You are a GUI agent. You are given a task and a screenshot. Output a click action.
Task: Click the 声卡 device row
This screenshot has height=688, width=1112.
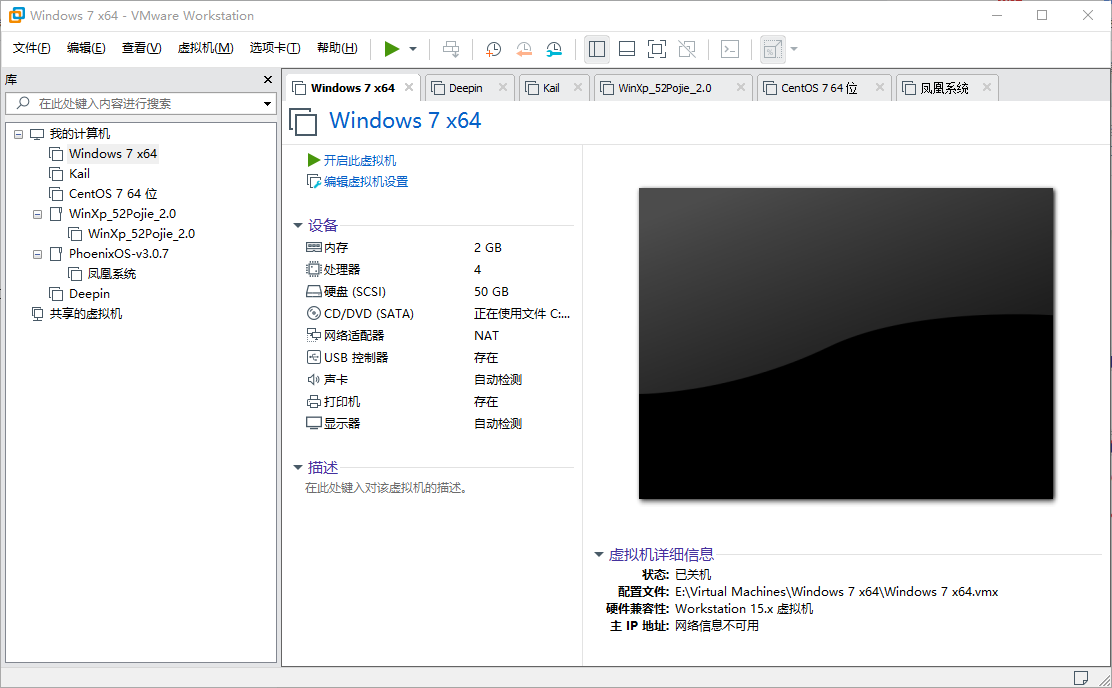tap(438, 379)
